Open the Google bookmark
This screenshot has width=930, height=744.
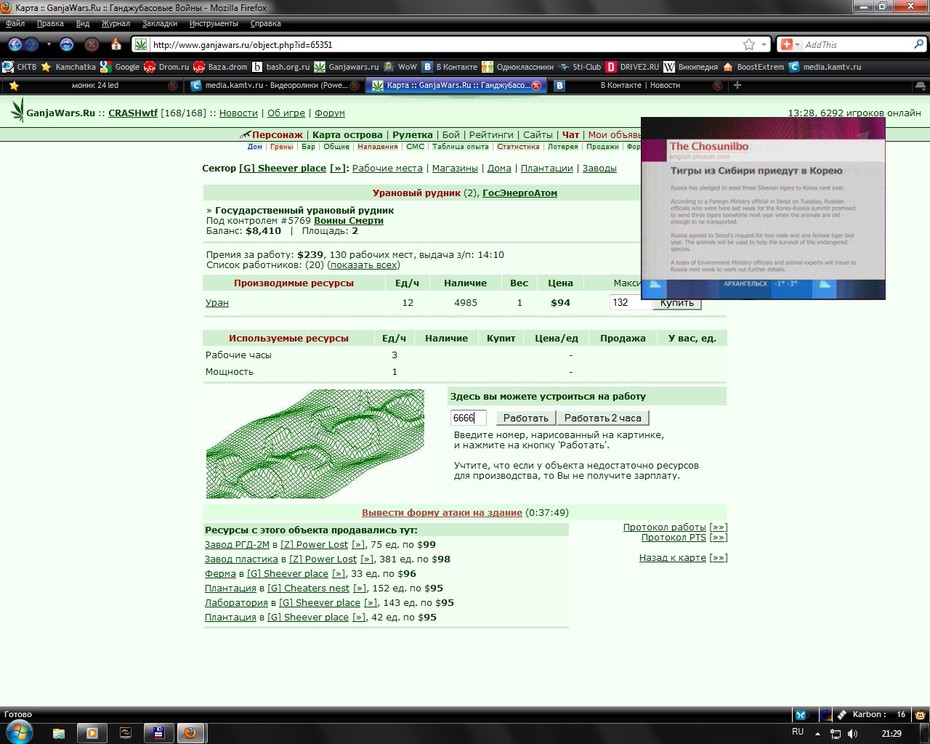120,67
